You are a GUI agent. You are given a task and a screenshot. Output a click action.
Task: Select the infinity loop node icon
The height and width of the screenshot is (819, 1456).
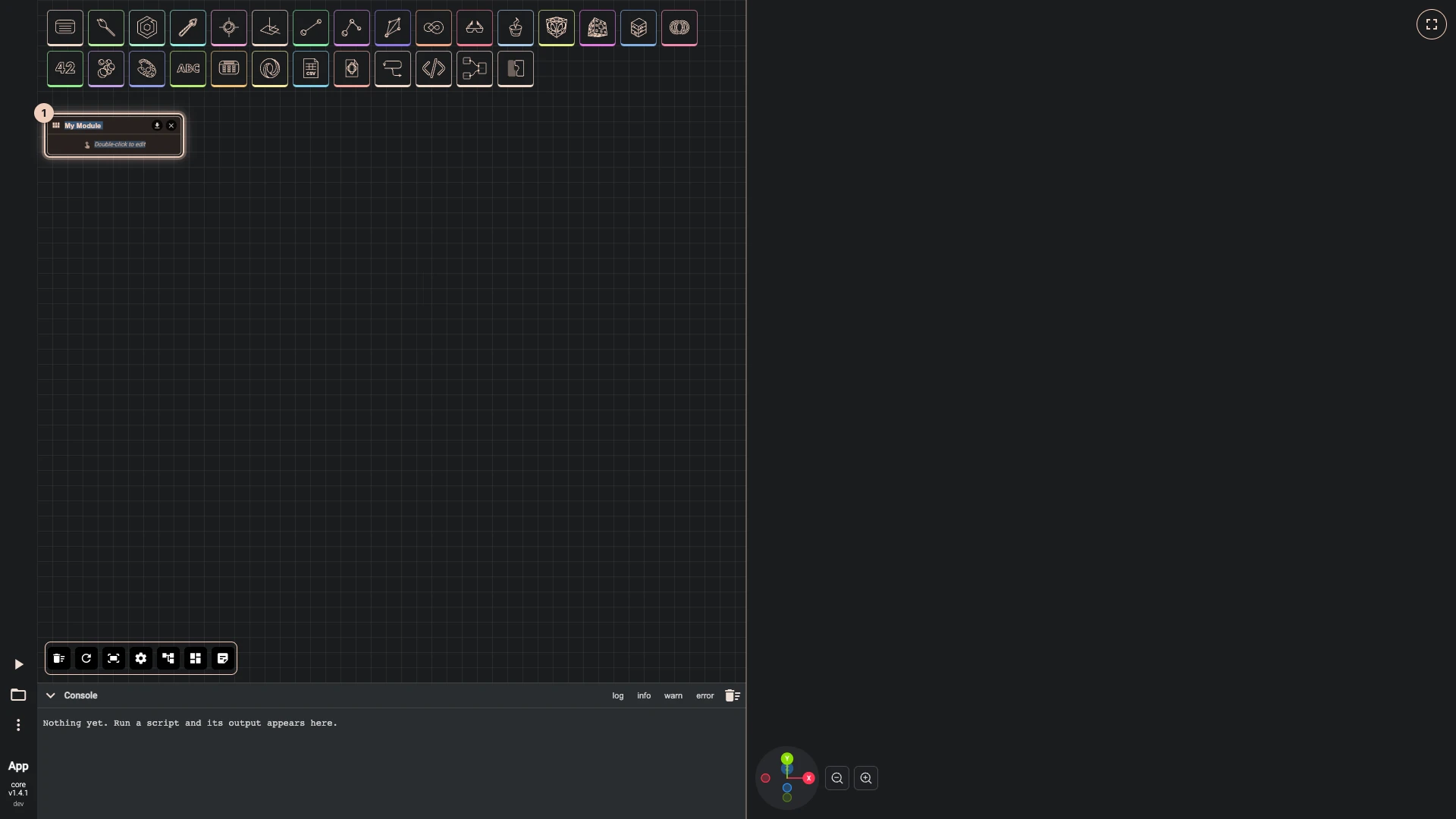point(434,28)
